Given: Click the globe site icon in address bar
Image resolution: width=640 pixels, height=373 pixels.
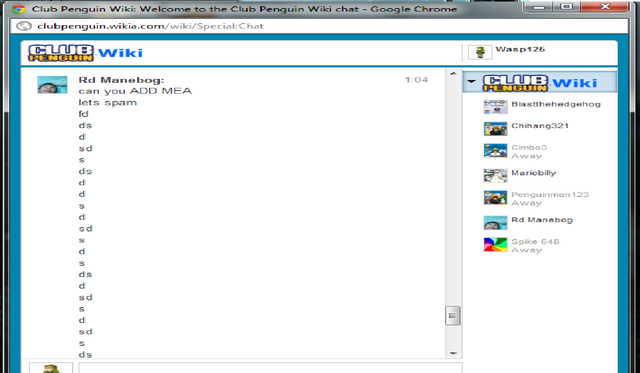Looking at the screenshot, I should click(24, 26).
